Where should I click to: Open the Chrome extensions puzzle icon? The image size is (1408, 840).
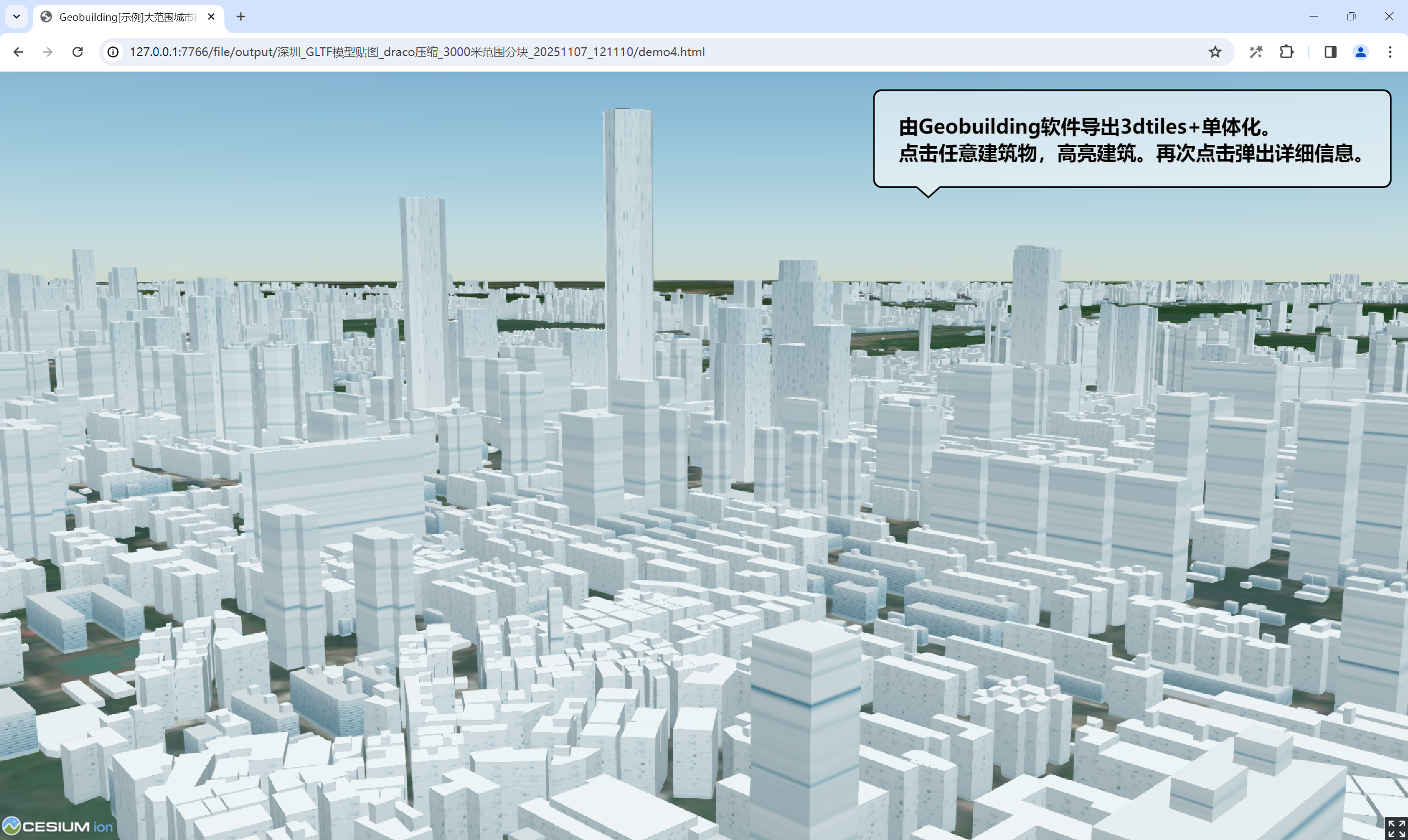pyautogui.click(x=1286, y=52)
